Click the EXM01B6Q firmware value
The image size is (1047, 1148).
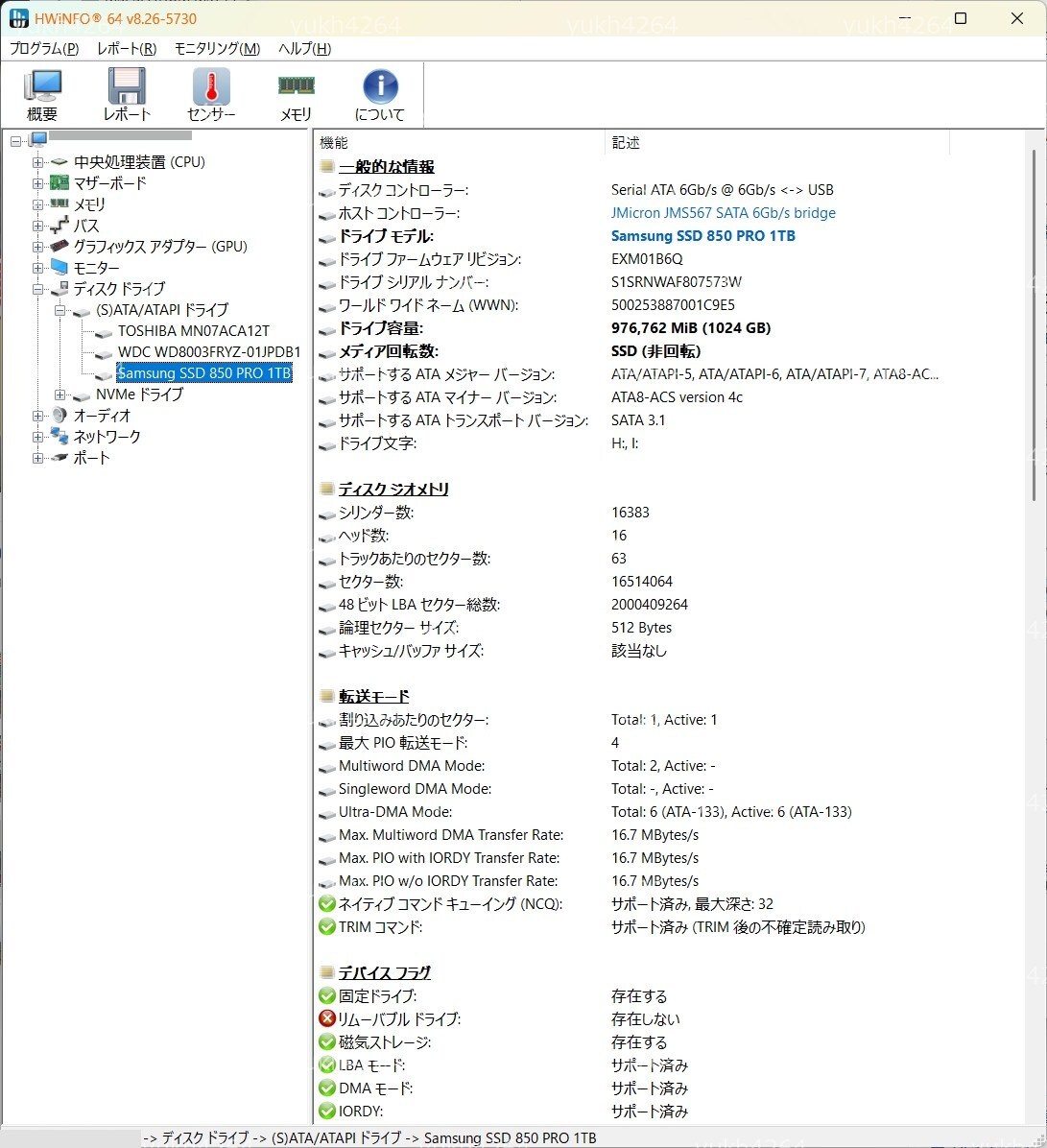click(647, 258)
